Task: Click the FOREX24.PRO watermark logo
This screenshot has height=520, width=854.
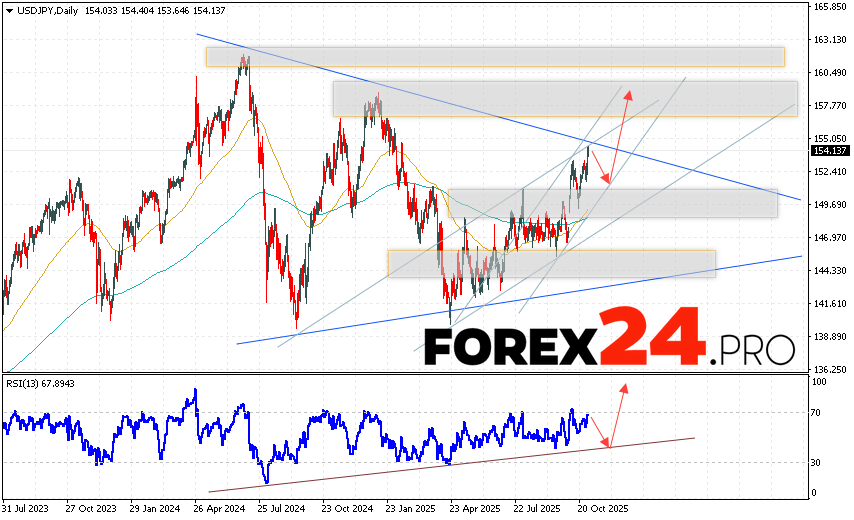Action: [x=609, y=347]
